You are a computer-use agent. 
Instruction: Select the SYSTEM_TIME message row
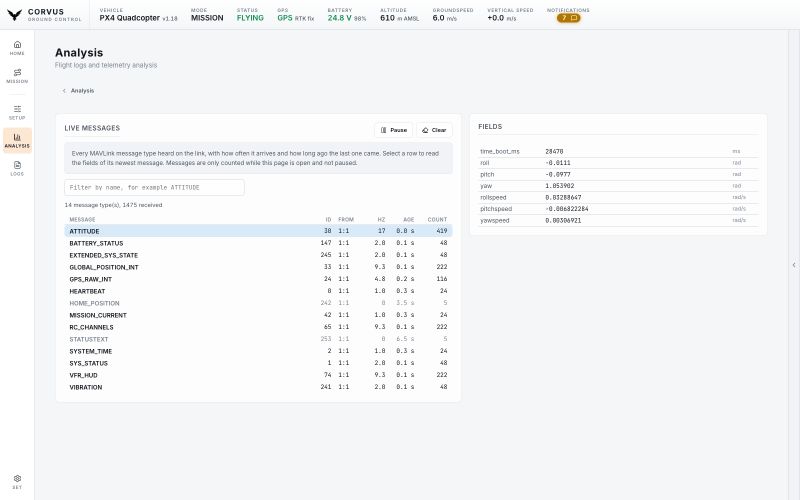[258, 351]
